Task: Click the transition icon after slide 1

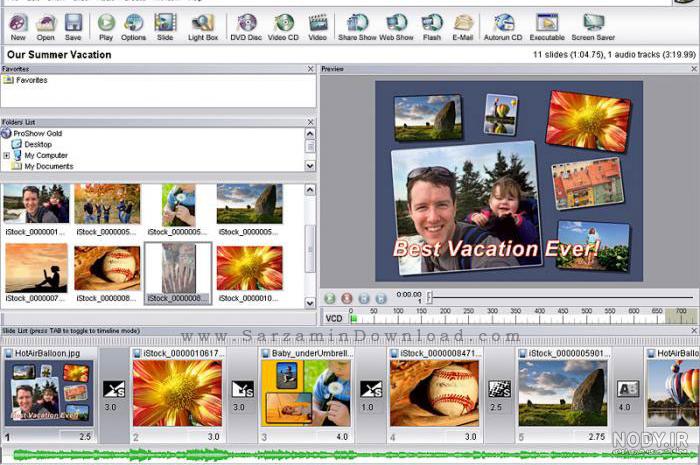Action: pos(114,389)
